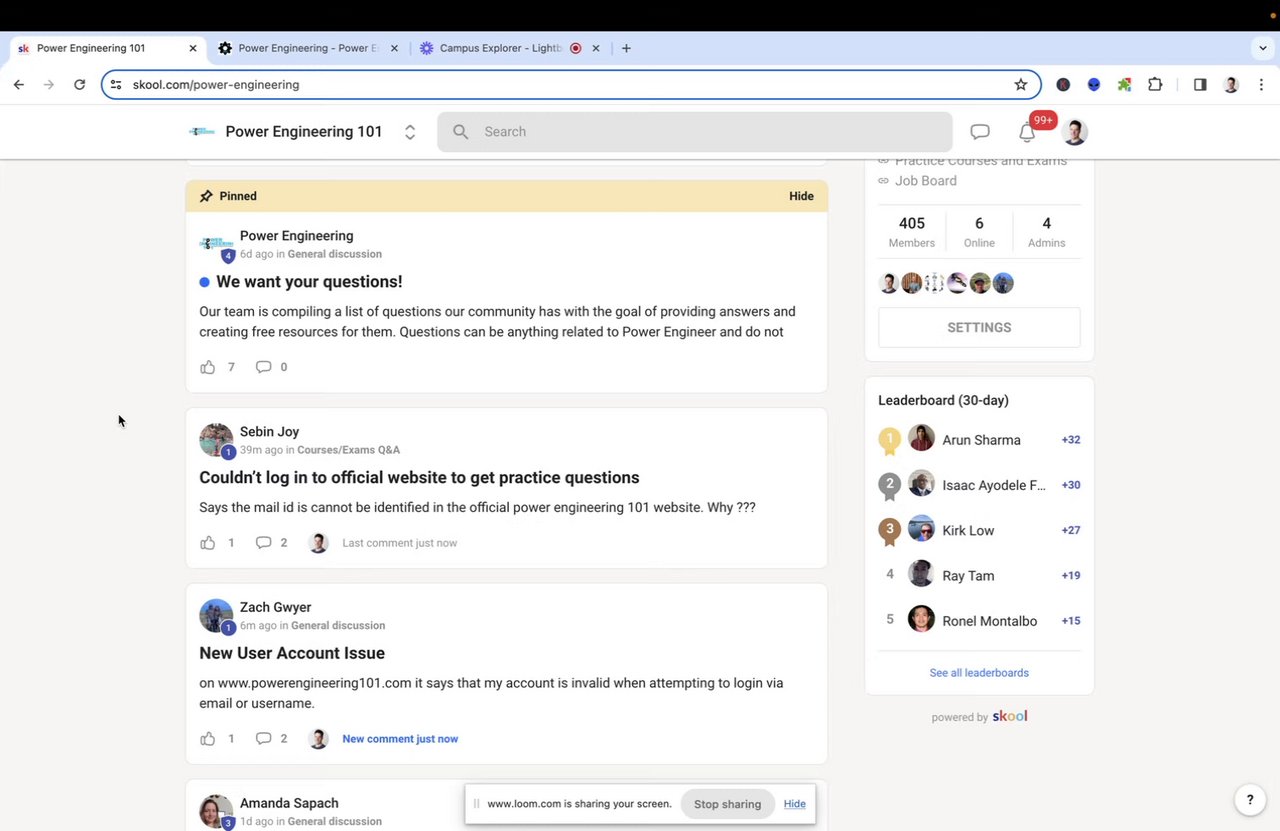This screenshot has width=1280, height=831.
Task: Click Arun Sharma's leaderboard avatar
Action: coord(921,439)
